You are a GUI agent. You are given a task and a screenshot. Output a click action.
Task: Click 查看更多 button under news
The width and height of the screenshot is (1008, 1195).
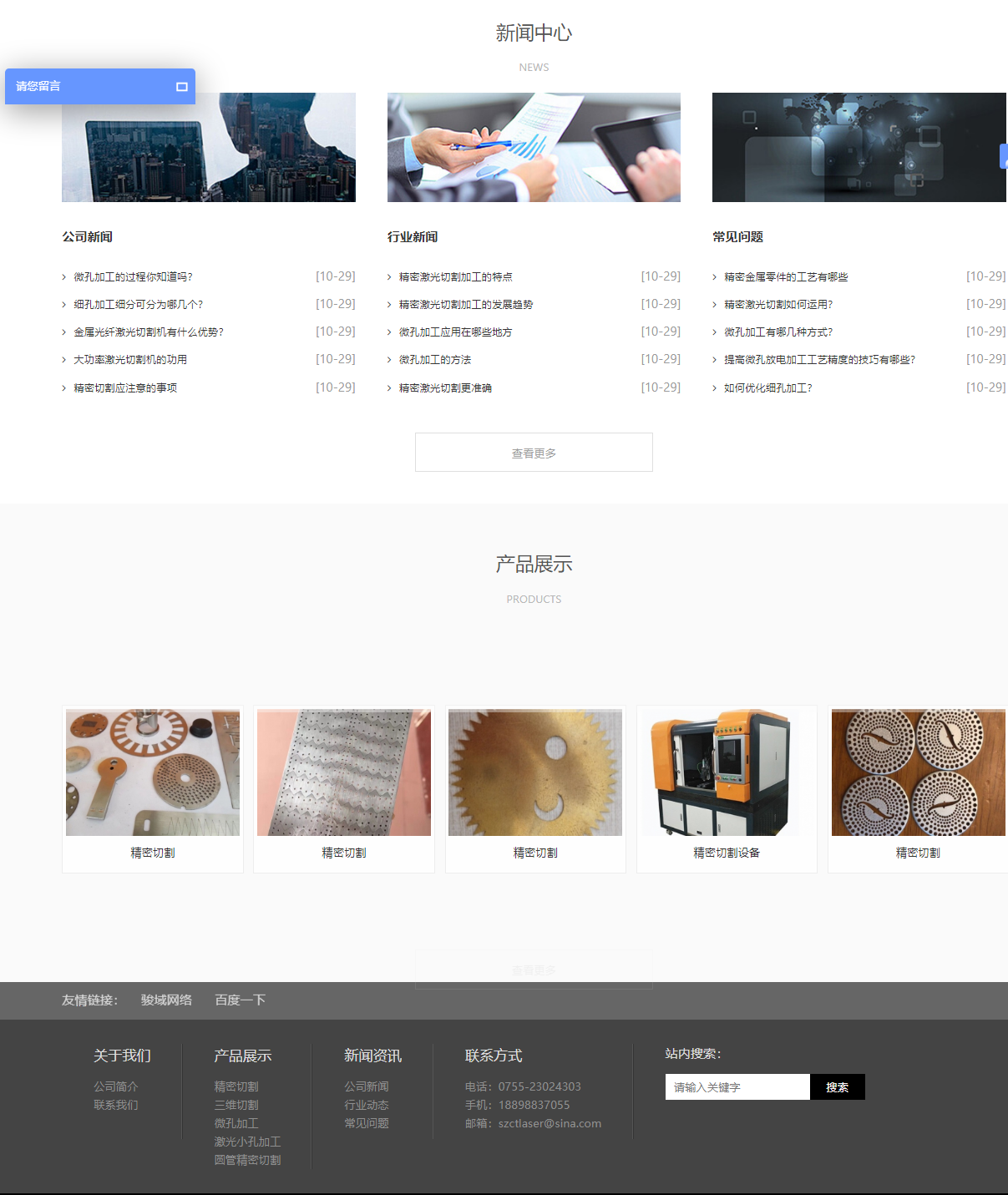[x=534, y=453]
